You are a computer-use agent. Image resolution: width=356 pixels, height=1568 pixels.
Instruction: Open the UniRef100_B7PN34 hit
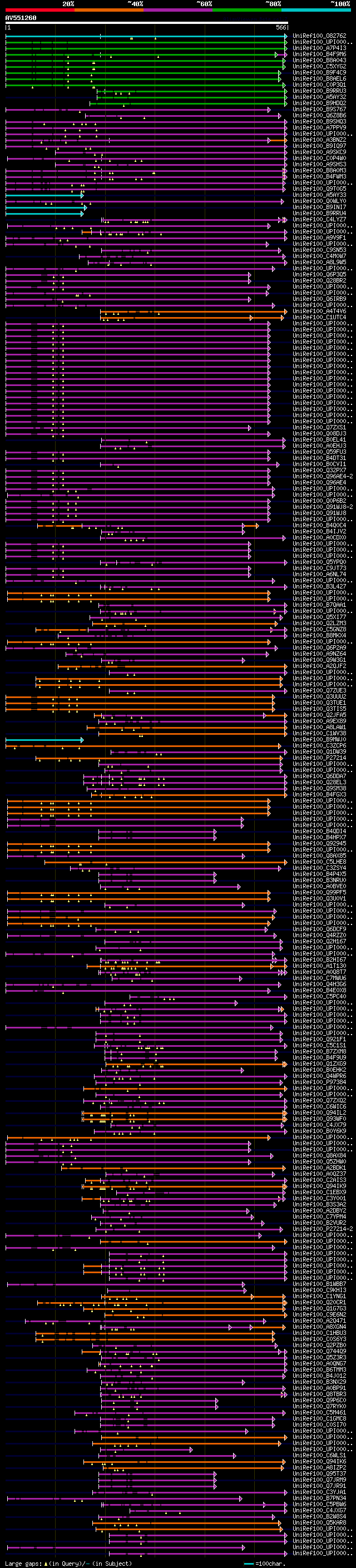[319, 1498]
